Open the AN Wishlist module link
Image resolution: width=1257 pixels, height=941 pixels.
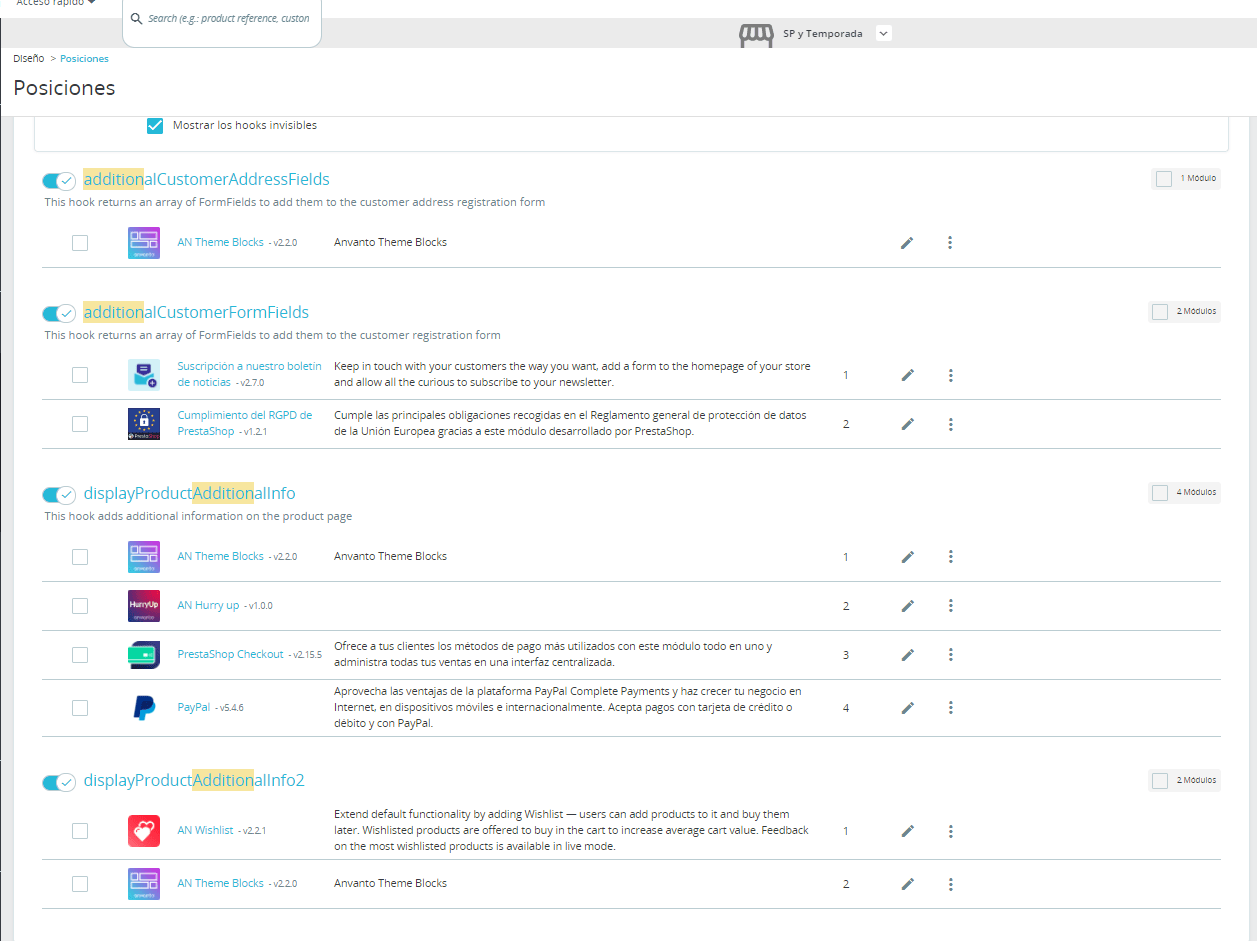pyautogui.click(x=205, y=831)
